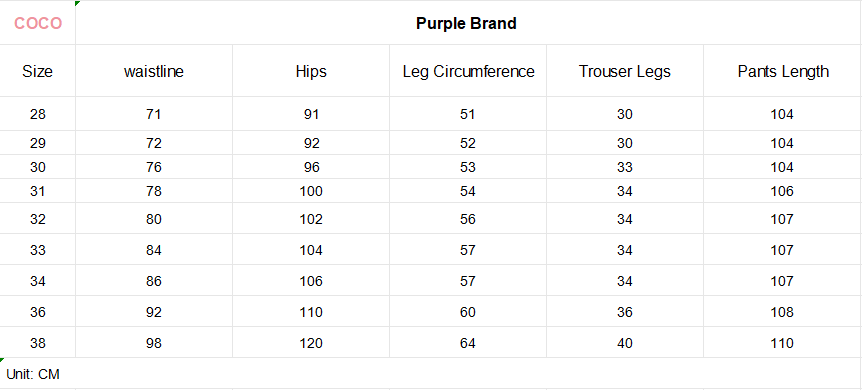Click the Trouser Legs header cell
The width and height of the screenshot is (862, 390).
625,71
